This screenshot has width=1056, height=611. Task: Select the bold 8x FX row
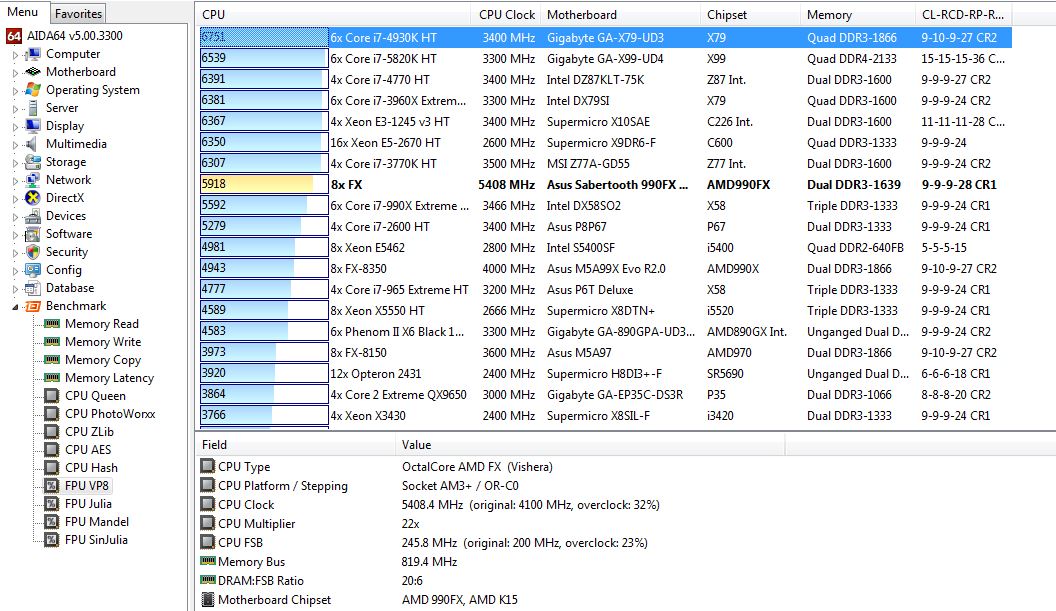[x=605, y=185]
